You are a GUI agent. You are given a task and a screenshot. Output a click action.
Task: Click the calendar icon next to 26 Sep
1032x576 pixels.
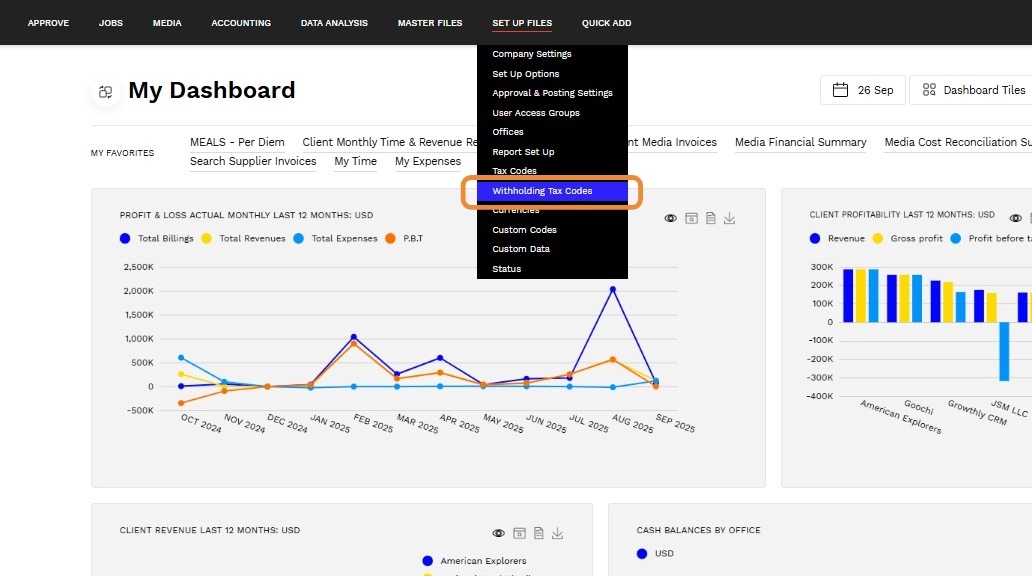click(x=840, y=90)
